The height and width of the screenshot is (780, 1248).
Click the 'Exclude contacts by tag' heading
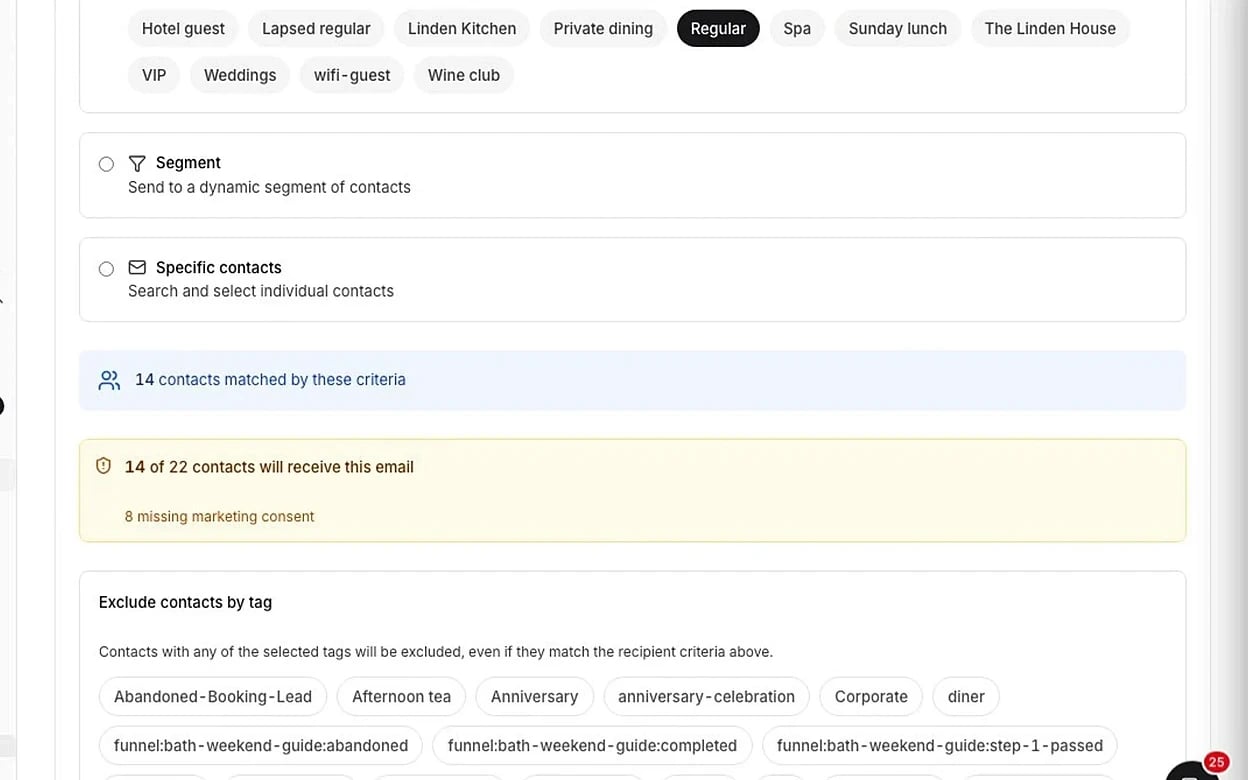click(x=185, y=602)
